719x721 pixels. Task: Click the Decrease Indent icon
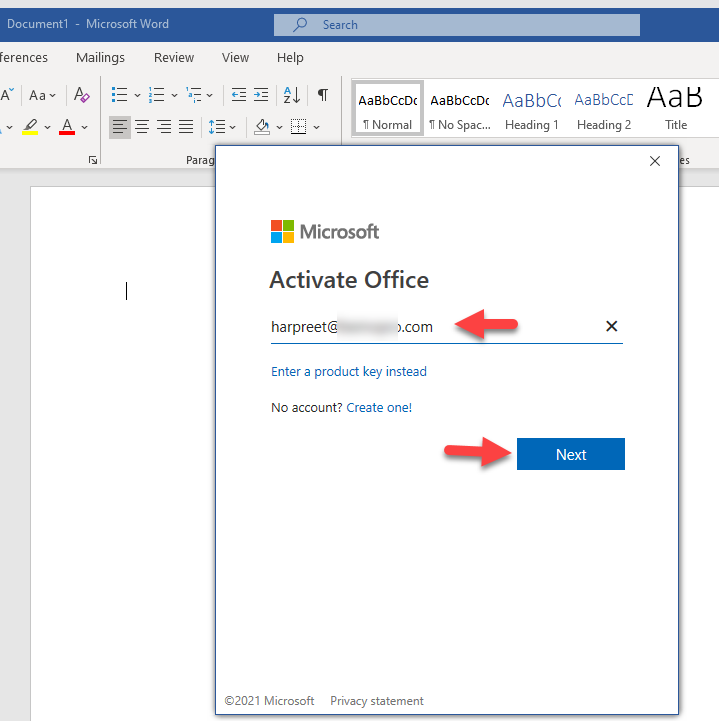(x=239, y=95)
